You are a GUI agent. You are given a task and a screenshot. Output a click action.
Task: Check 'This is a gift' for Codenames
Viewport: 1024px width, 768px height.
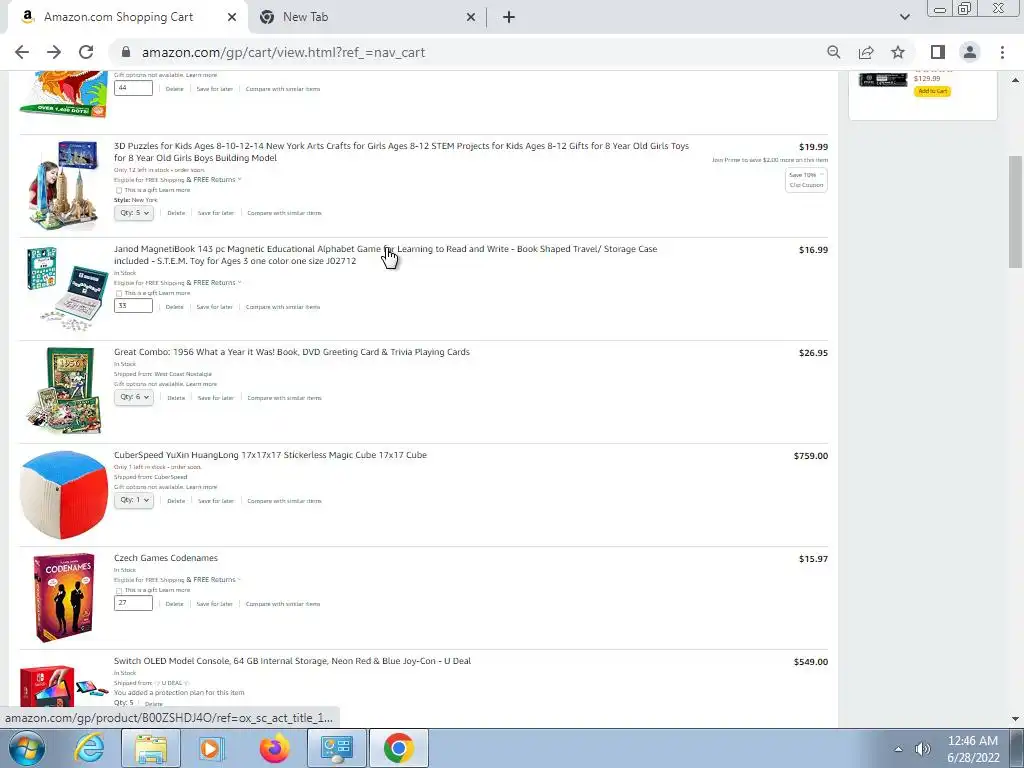[x=119, y=591]
